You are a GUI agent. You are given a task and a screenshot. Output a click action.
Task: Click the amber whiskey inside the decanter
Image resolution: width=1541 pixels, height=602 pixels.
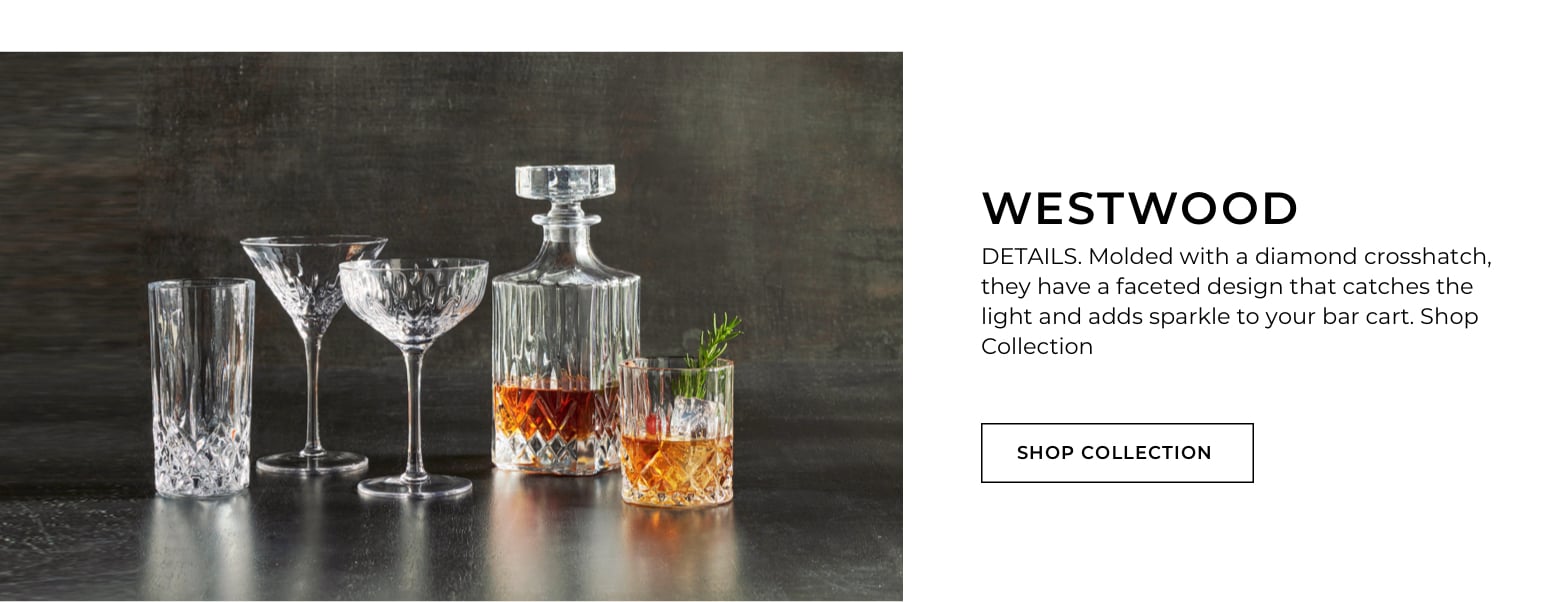[556, 412]
